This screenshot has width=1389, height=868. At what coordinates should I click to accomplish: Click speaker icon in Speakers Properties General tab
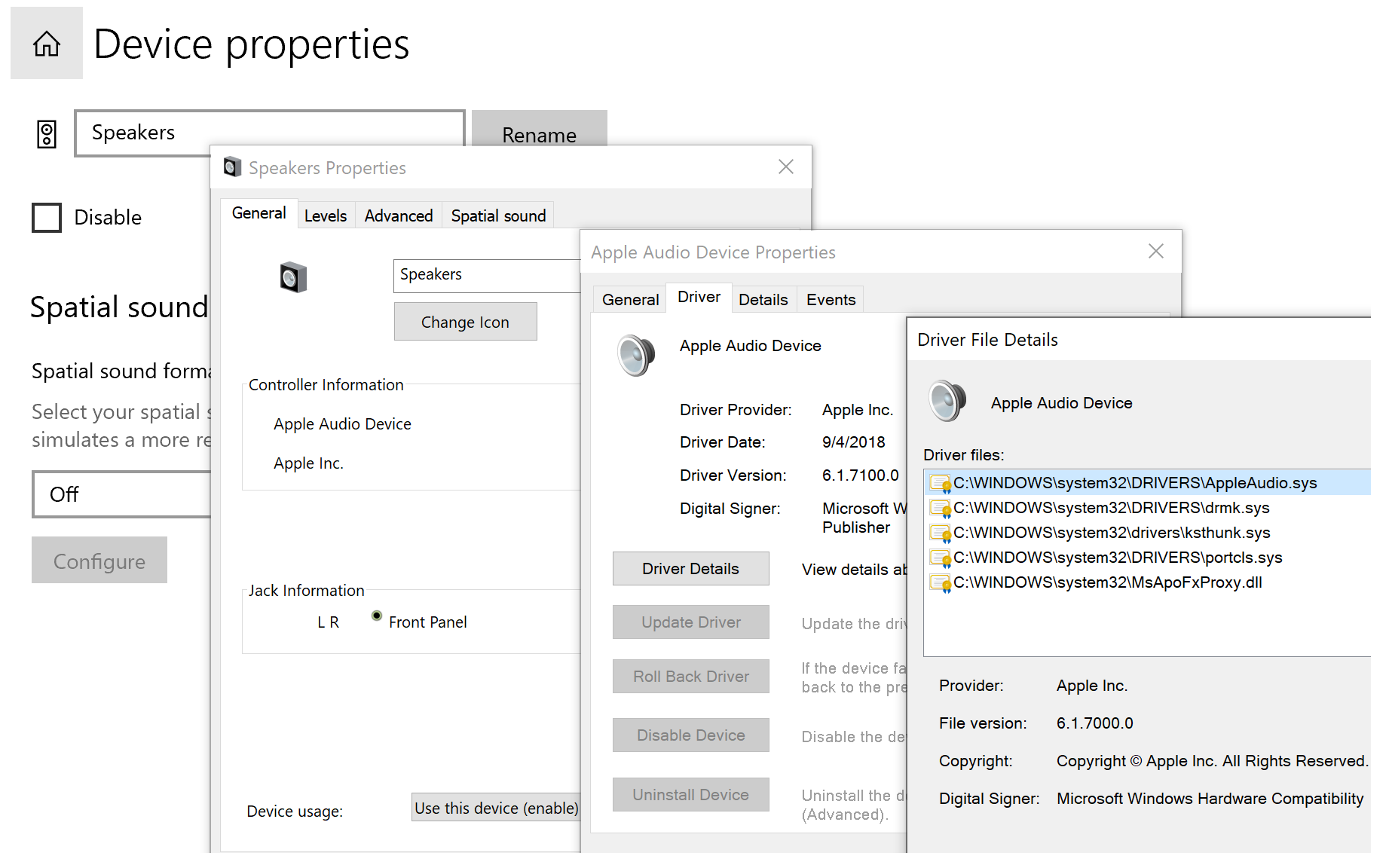293,277
